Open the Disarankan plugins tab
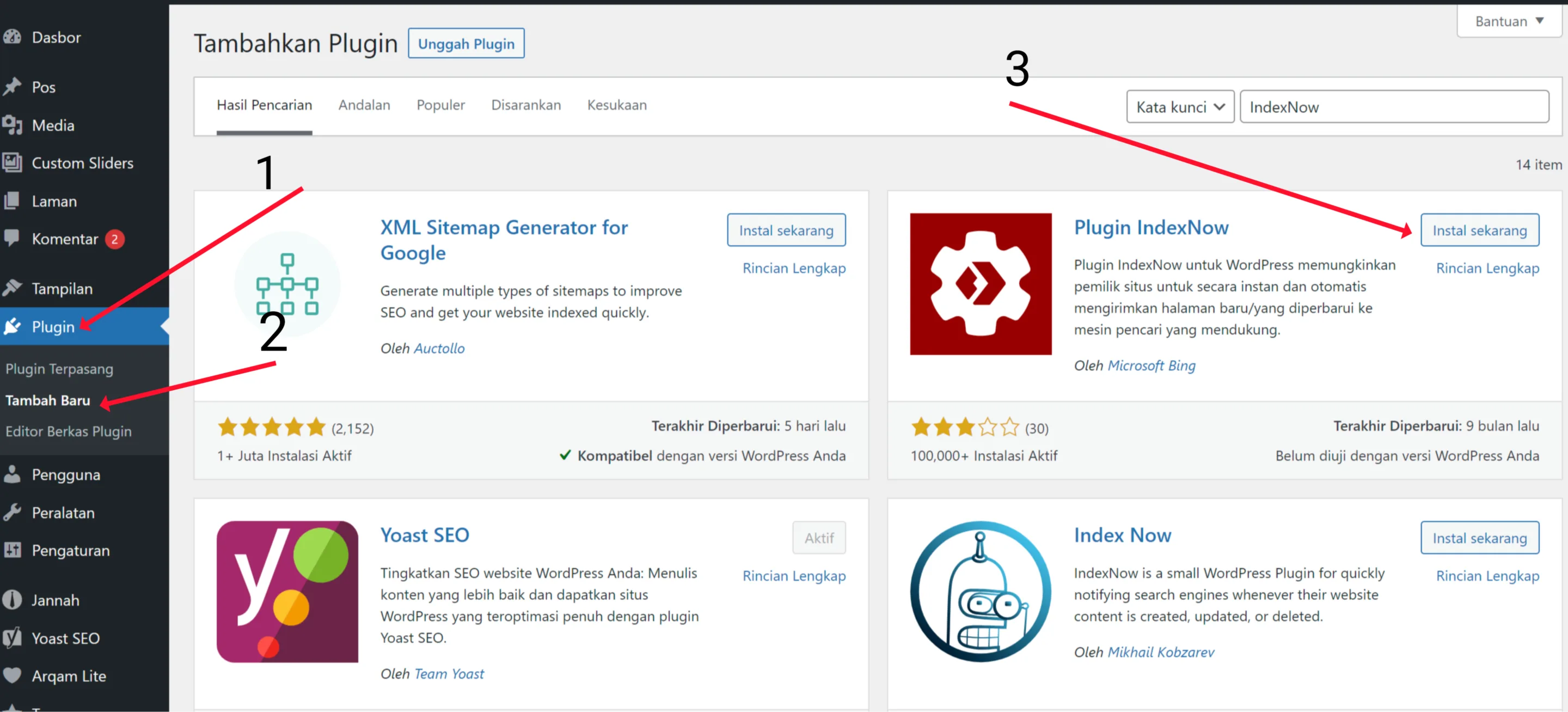 point(526,105)
